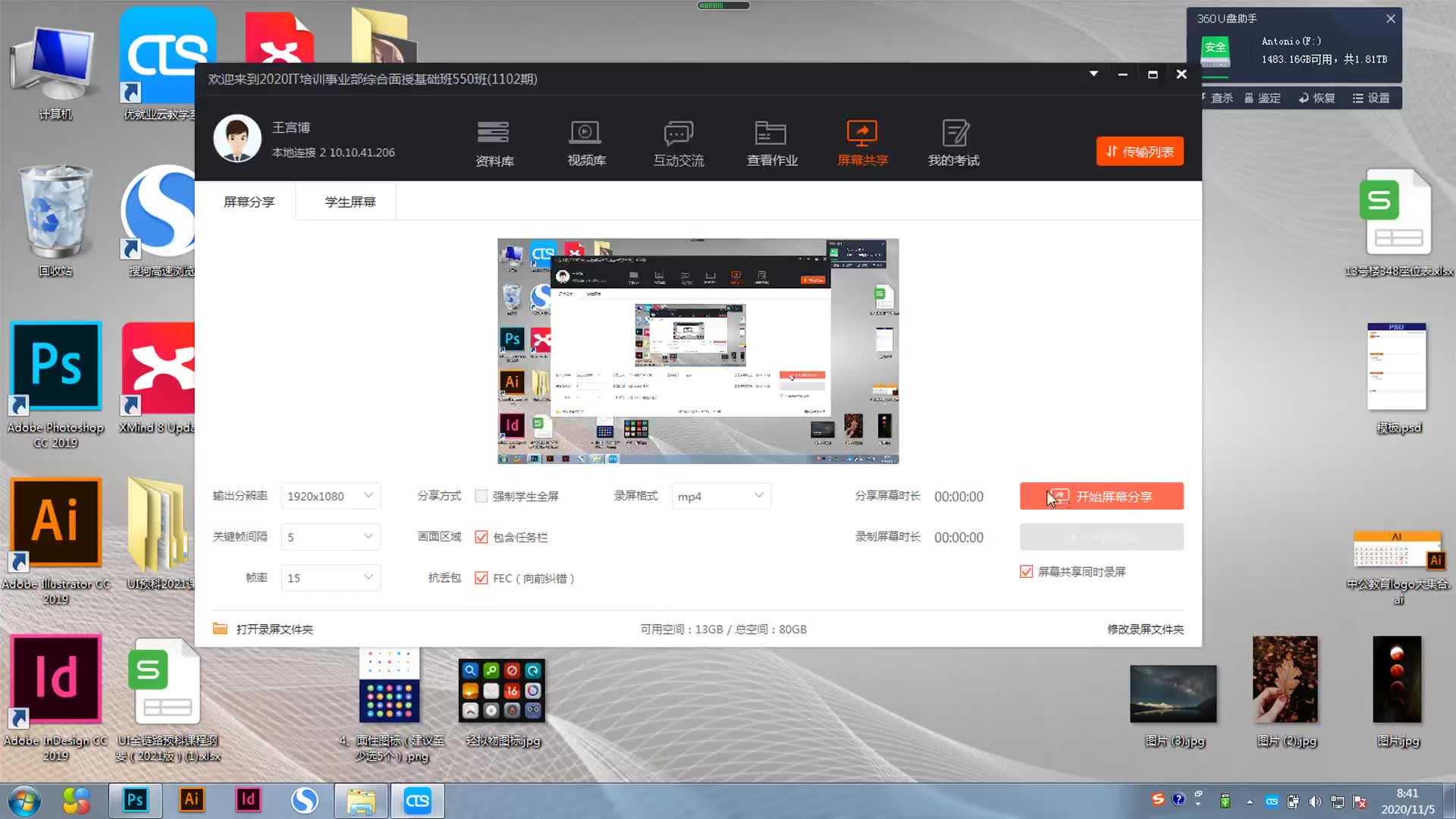The image size is (1456, 819).
Task: Open the 资料库 library icon
Action: tap(493, 133)
